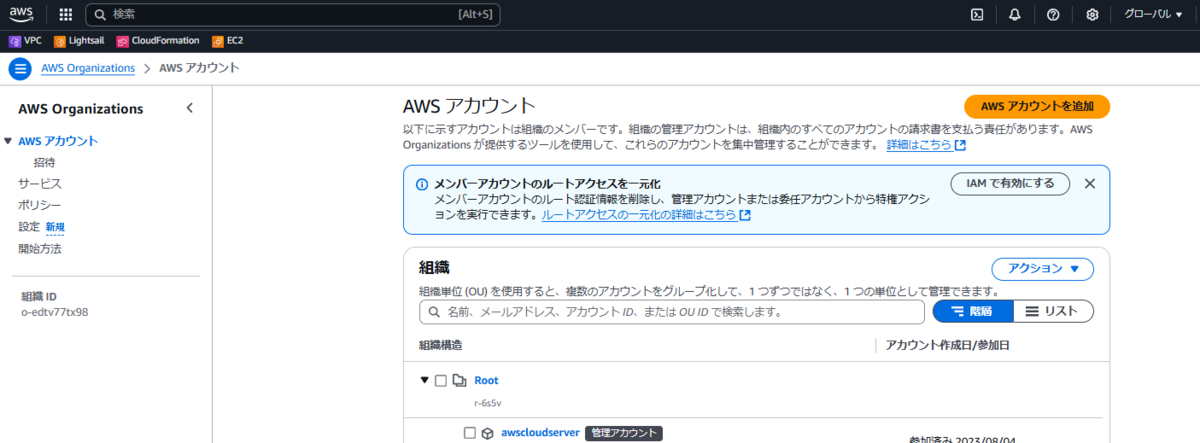Screen dimensions: 1200x443
Task: Open the Root organization link
Action: [x=486, y=380]
